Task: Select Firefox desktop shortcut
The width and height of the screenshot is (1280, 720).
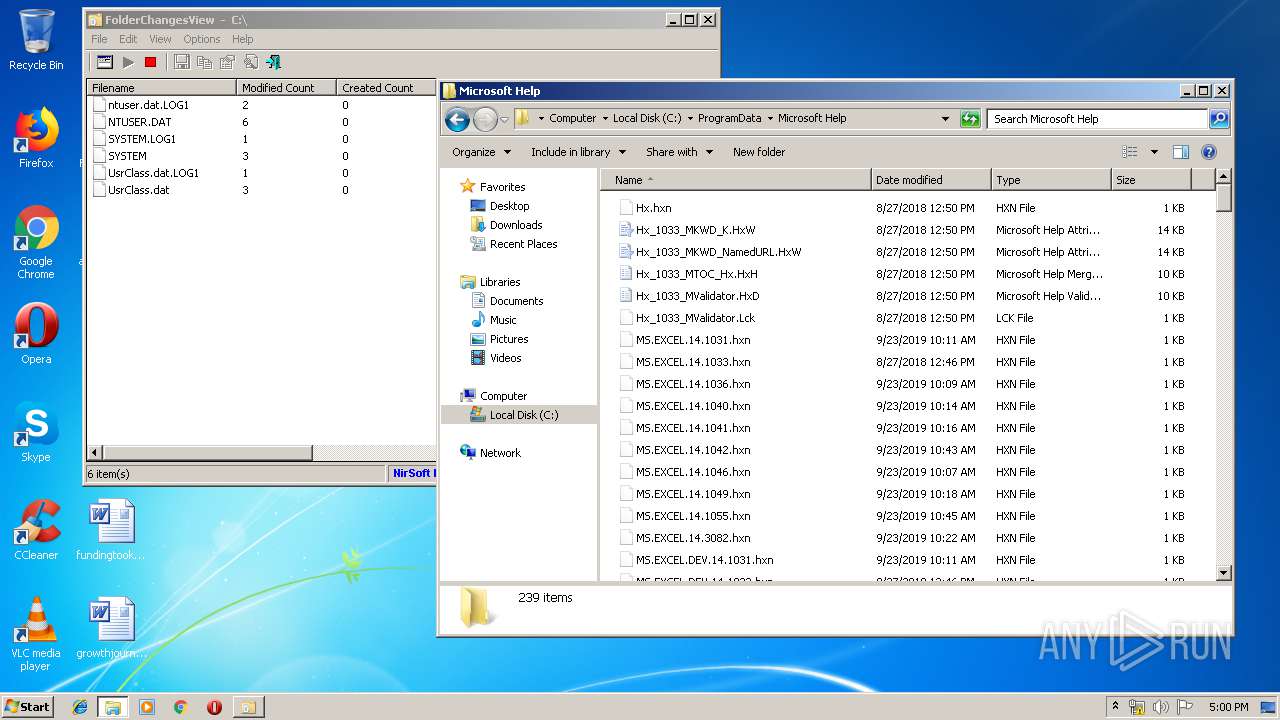Action: [x=36, y=138]
